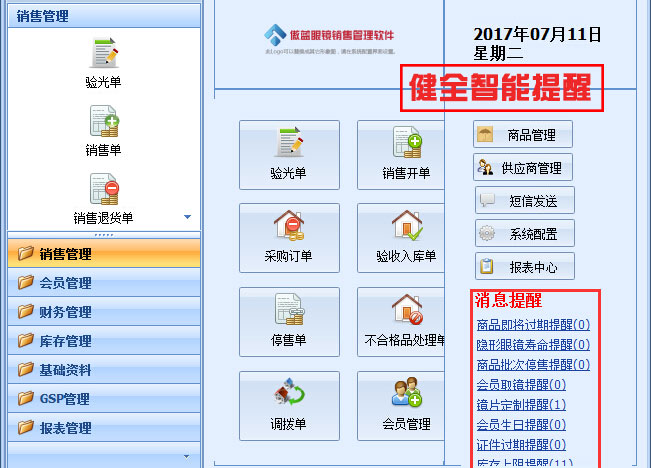Open 报表中心 button
Viewport: 651px width, 468px height.
tap(524, 266)
